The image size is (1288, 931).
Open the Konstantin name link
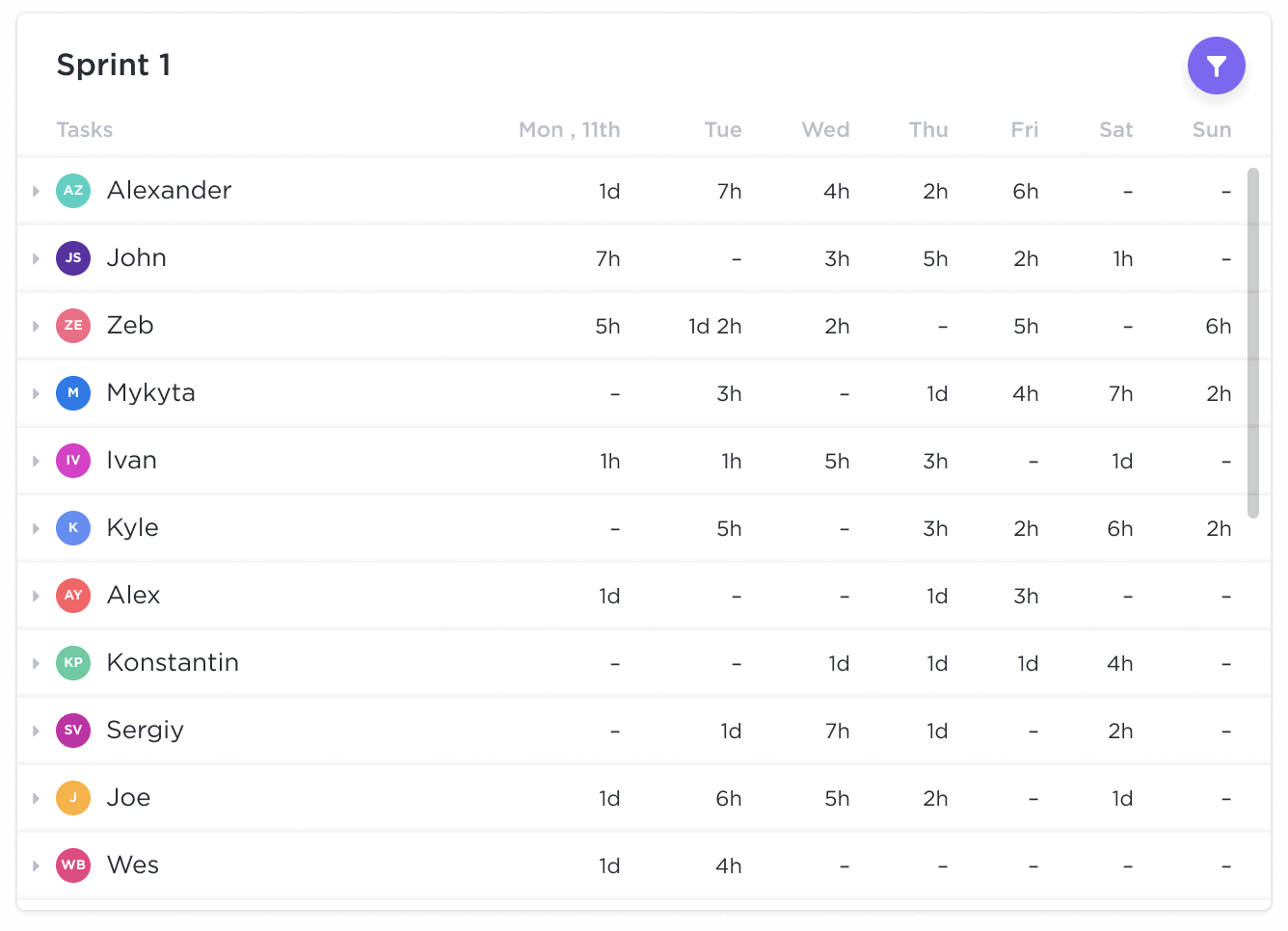coord(173,663)
